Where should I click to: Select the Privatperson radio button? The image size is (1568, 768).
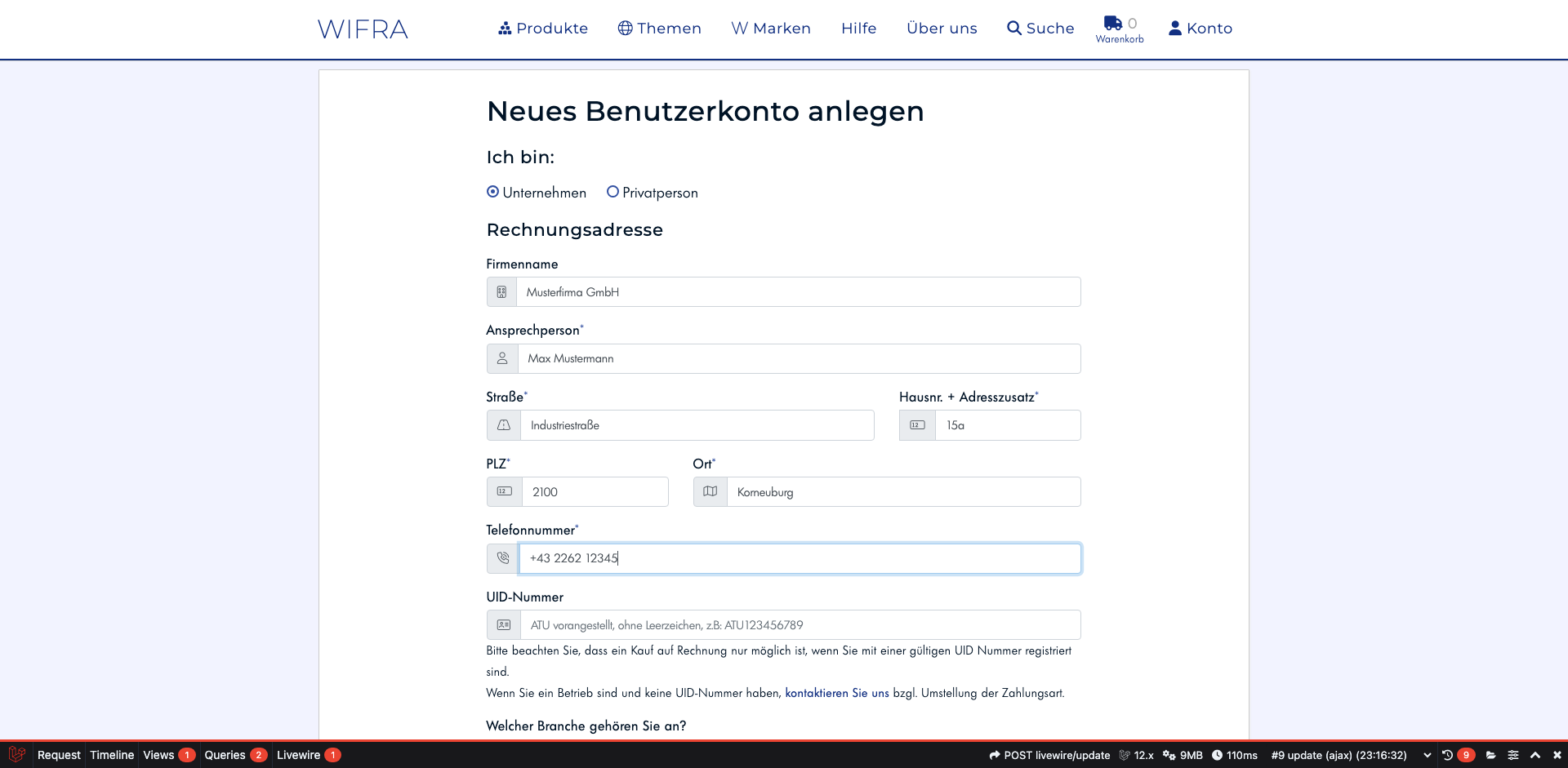(x=612, y=192)
